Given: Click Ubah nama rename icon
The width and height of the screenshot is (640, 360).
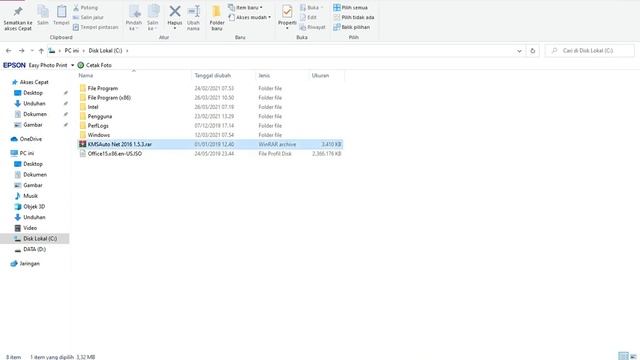Looking at the screenshot, I should [x=193, y=11].
